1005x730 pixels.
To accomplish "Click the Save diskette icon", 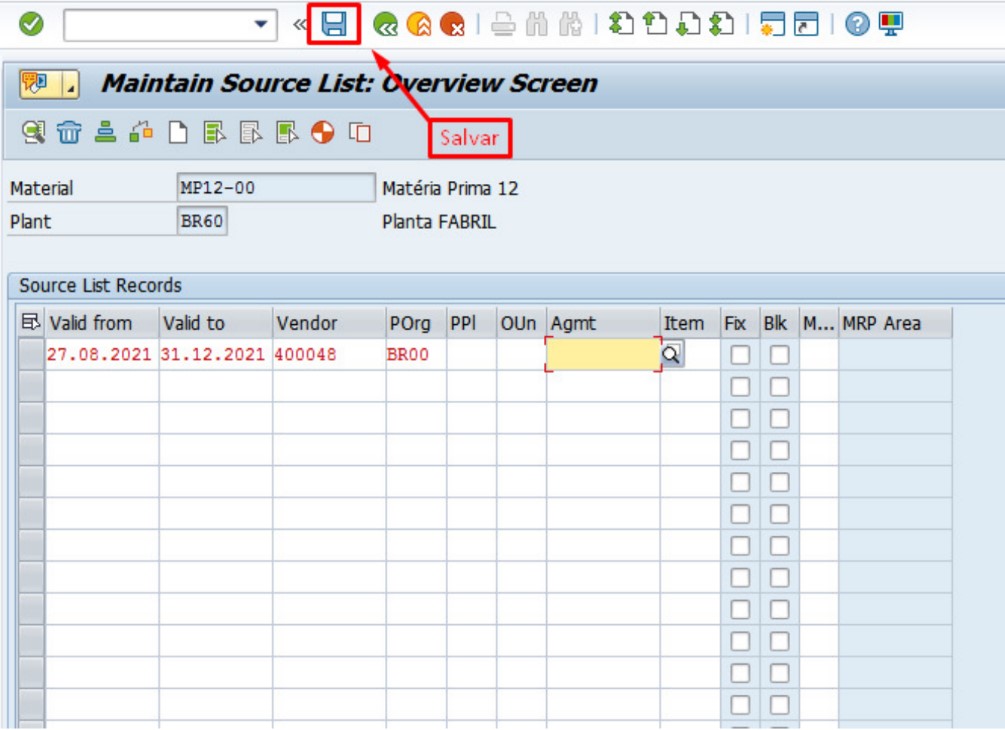I will tap(332, 24).
